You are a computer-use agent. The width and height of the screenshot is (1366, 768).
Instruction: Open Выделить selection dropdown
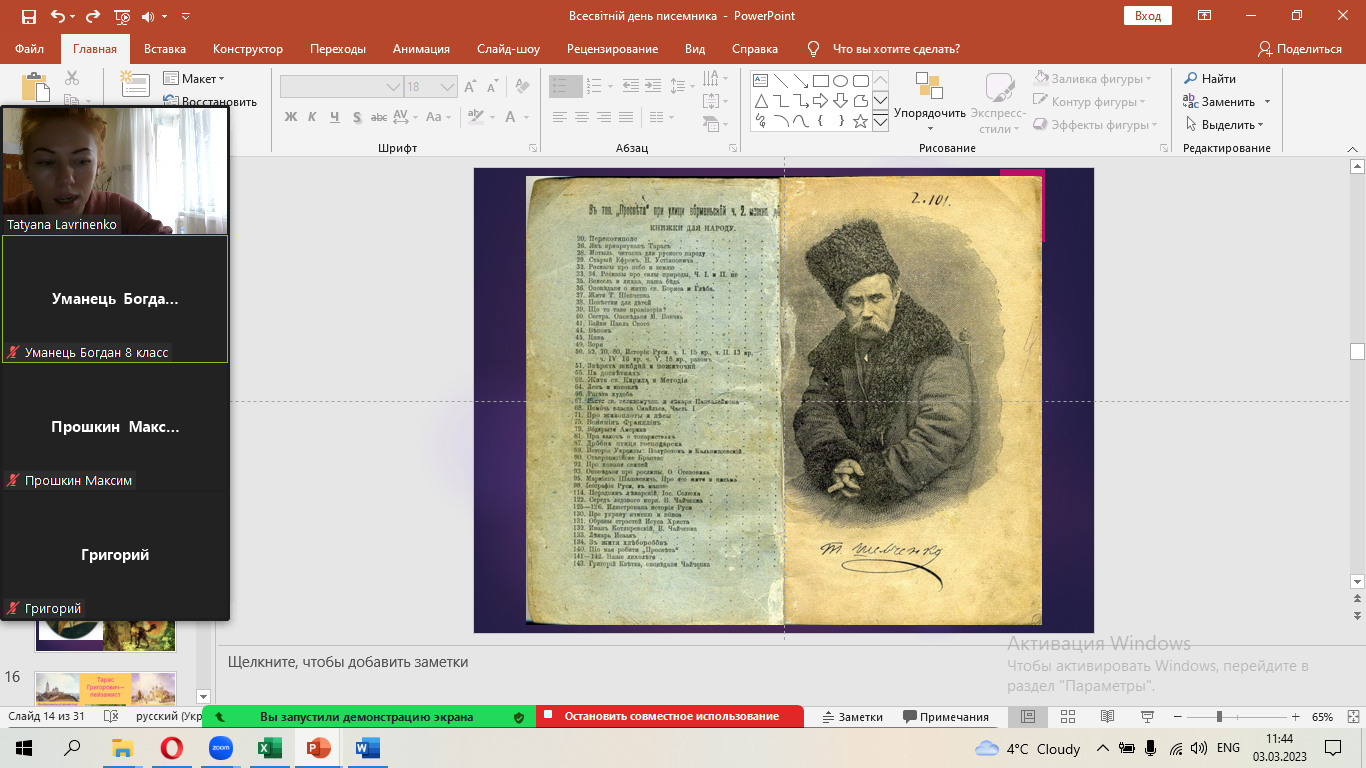(1224, 125)
